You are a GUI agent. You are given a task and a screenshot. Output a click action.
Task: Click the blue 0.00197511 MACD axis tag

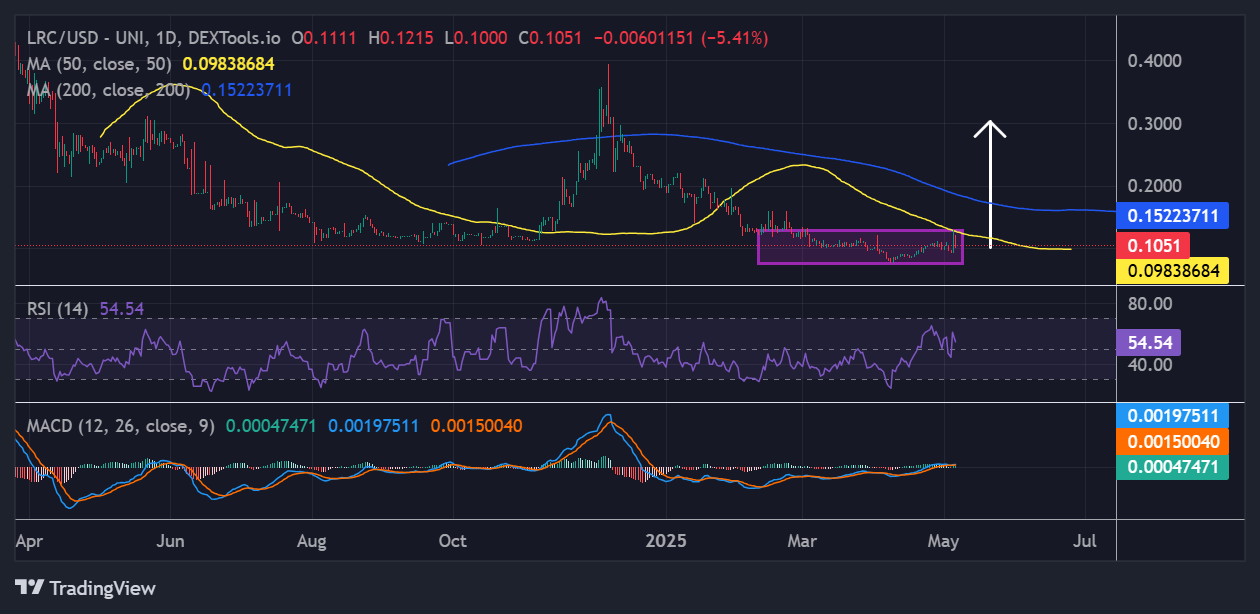(x=1172, y=416)
